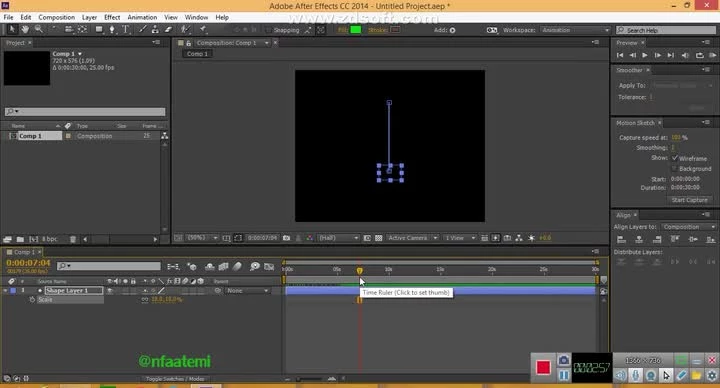Toggle Scale constrain proportions link
720x388 pixels.
coord(145,299)
